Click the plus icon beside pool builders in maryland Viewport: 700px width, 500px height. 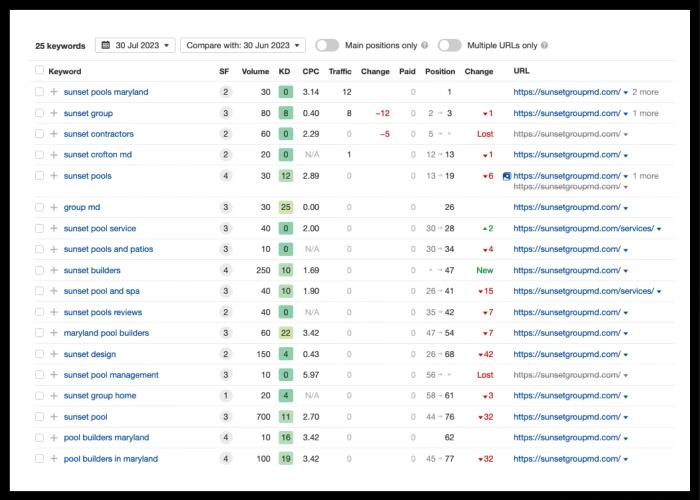54,458
